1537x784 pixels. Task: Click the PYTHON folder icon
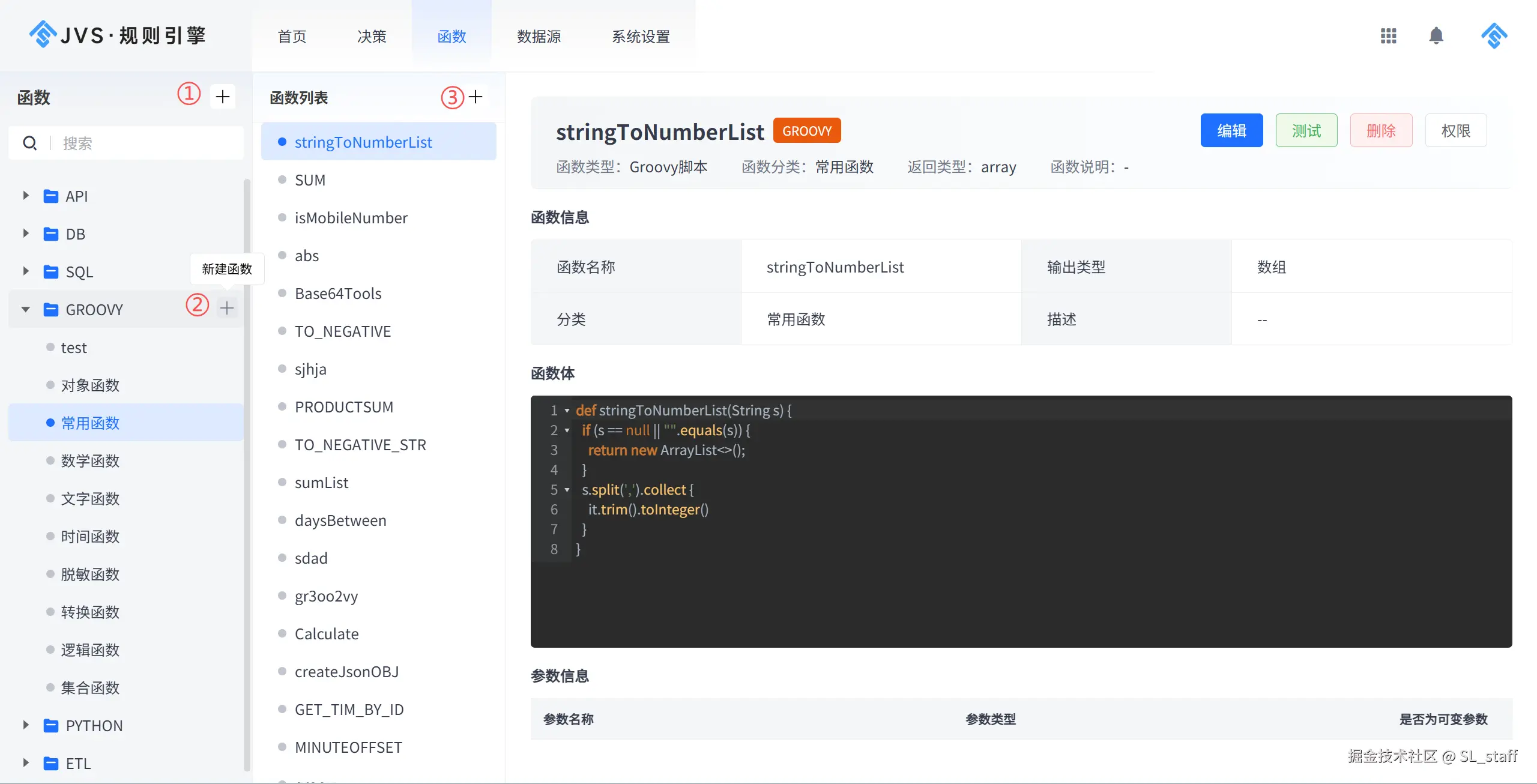51,726
